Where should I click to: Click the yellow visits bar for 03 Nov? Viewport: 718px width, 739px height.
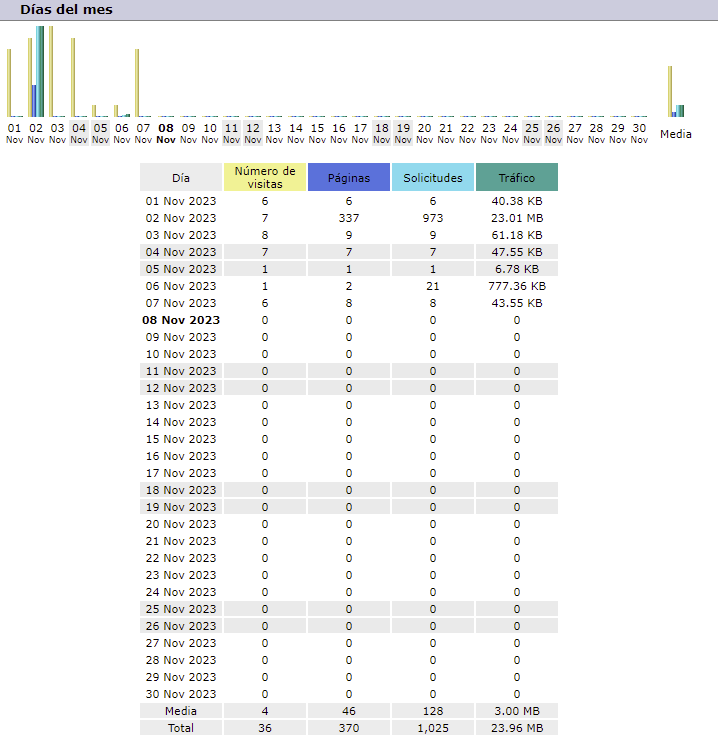[51, 71]
